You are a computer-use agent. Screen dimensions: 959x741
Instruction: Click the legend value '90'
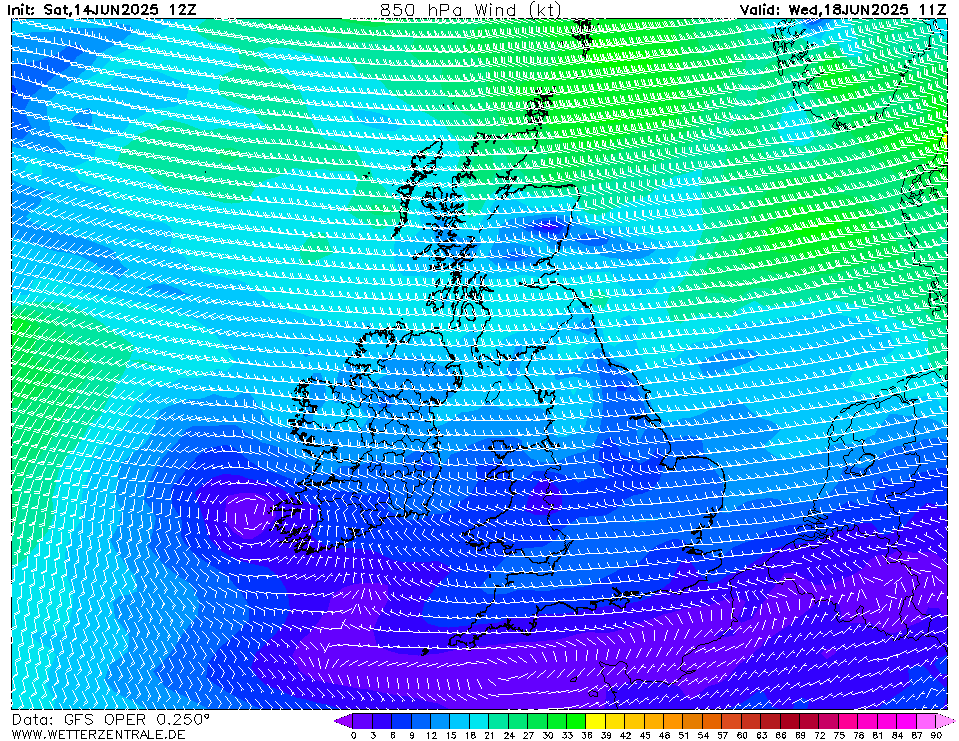click(936, 735)
